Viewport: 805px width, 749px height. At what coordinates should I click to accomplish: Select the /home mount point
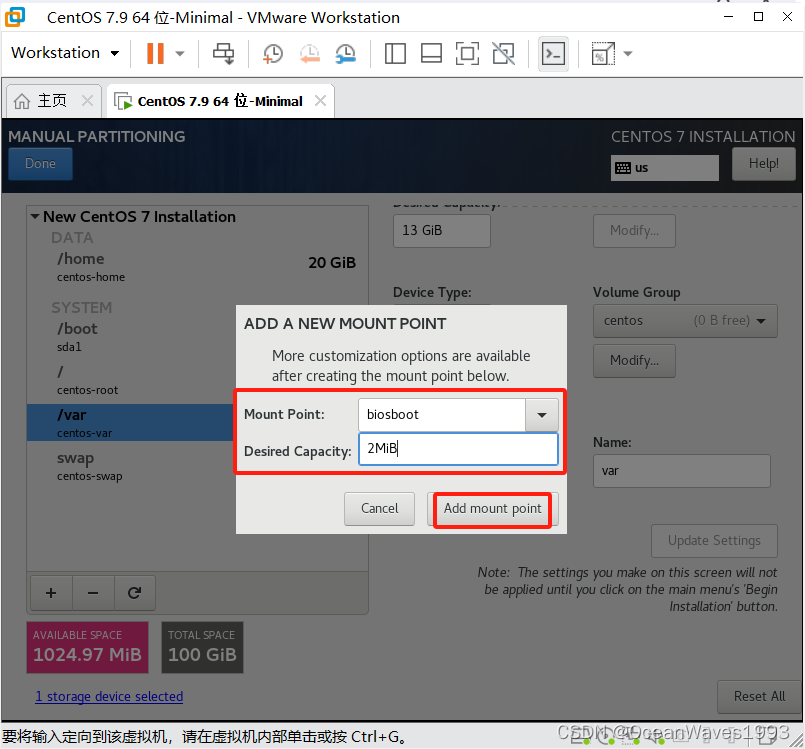click(x=198, y=266)
